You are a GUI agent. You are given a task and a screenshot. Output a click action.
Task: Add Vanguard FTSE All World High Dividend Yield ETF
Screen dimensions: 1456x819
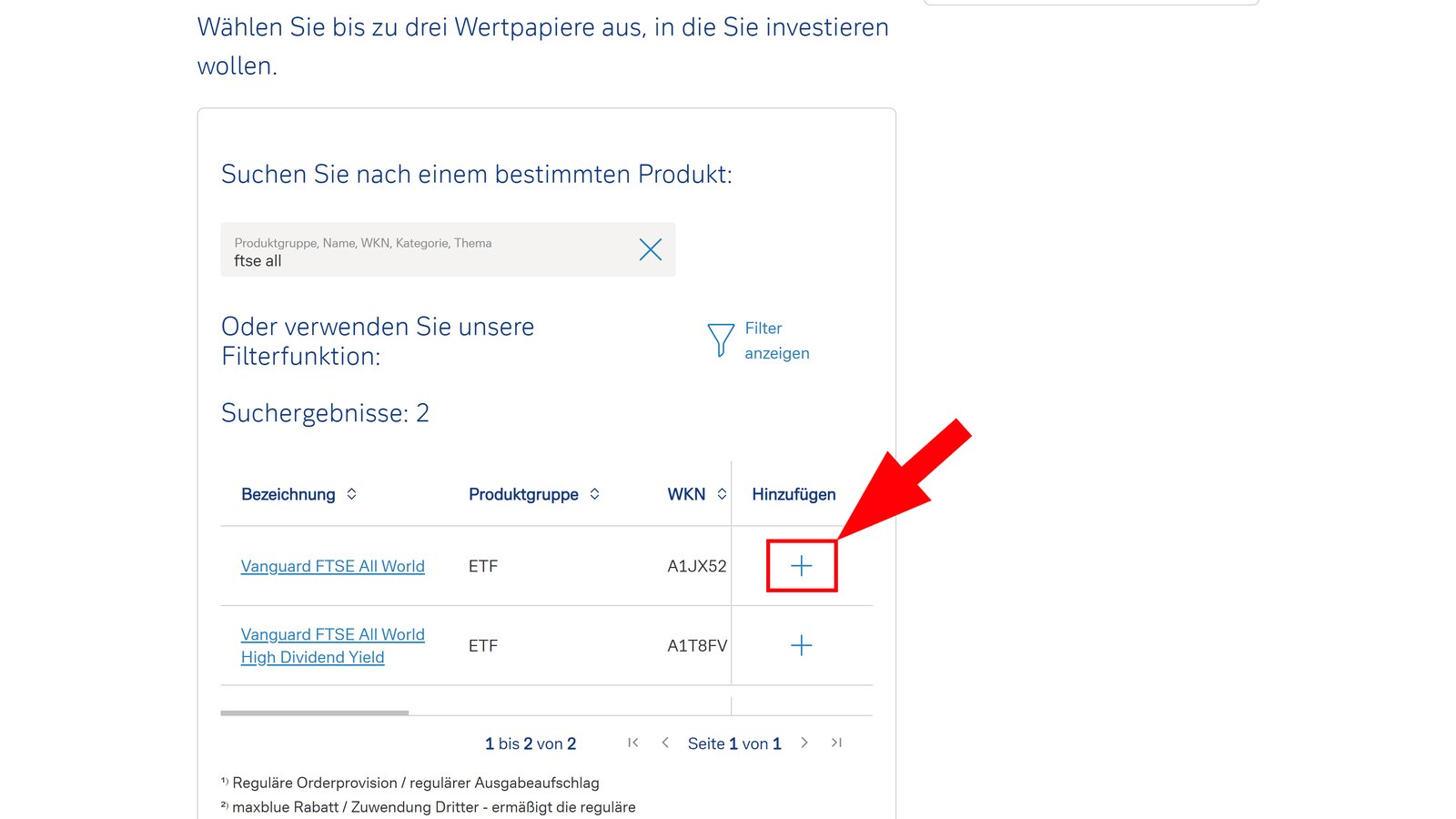point(801,645)
